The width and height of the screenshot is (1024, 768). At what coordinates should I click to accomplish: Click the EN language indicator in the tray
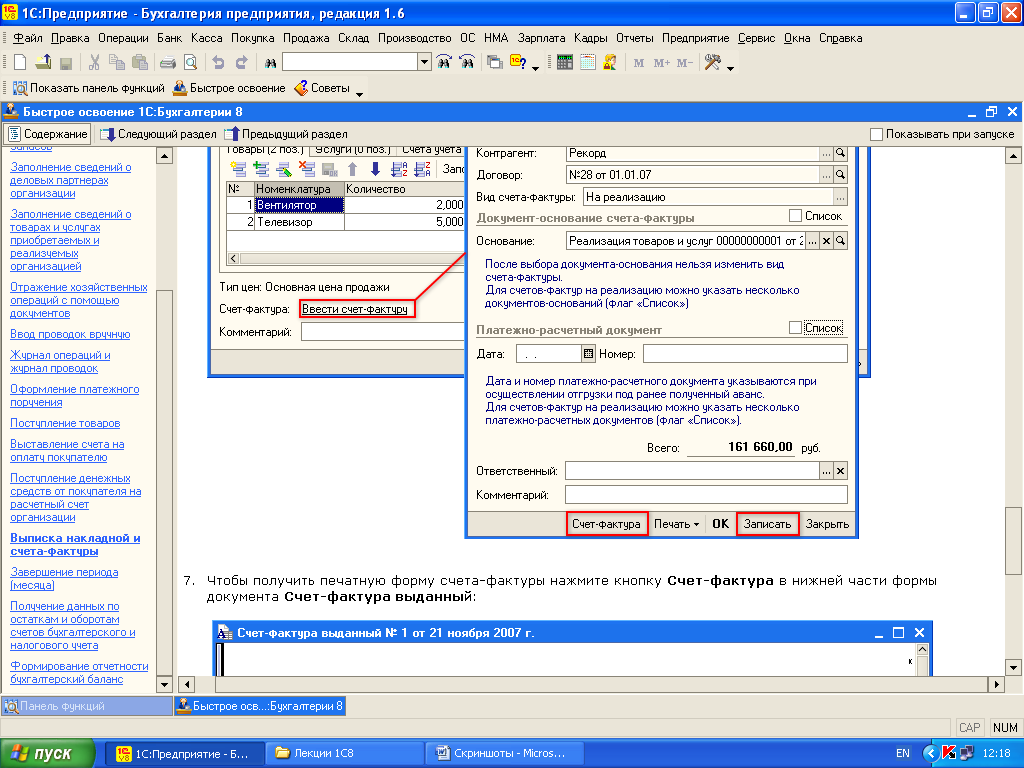(903, 753)
